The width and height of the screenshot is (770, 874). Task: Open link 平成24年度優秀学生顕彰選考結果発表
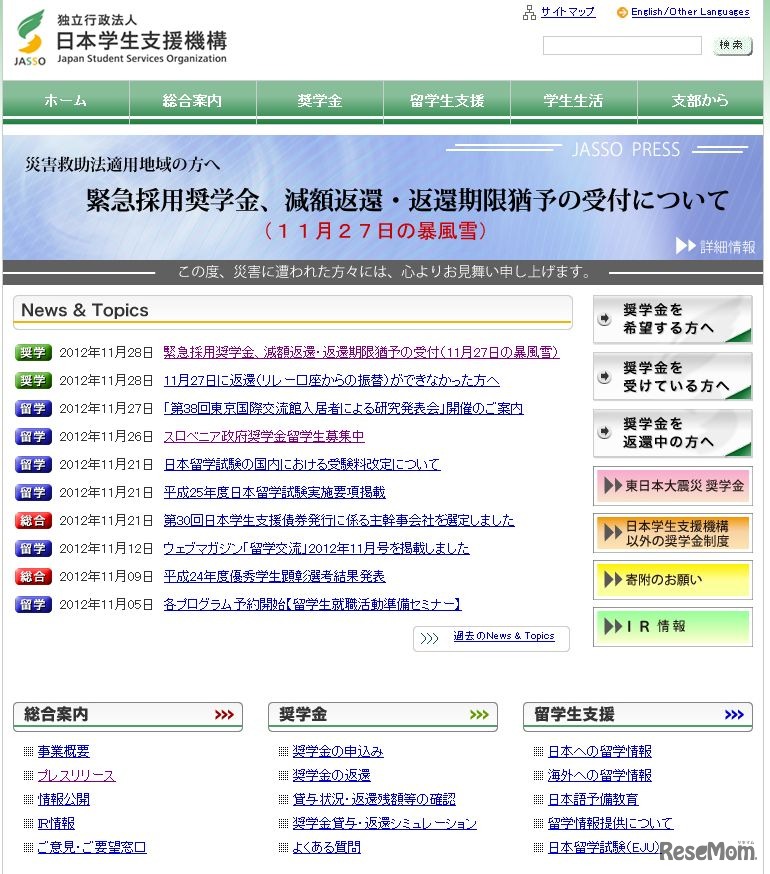pos(274,576)
